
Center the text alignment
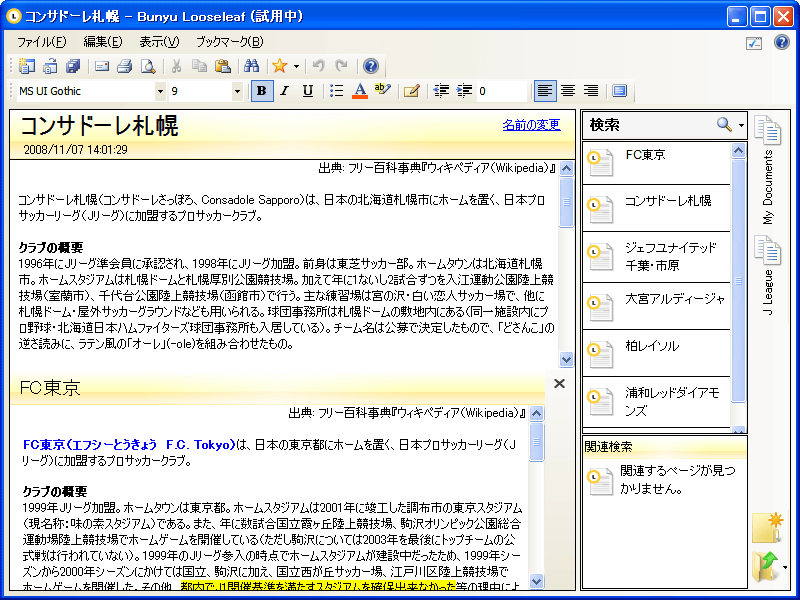[x=568, y=91]
